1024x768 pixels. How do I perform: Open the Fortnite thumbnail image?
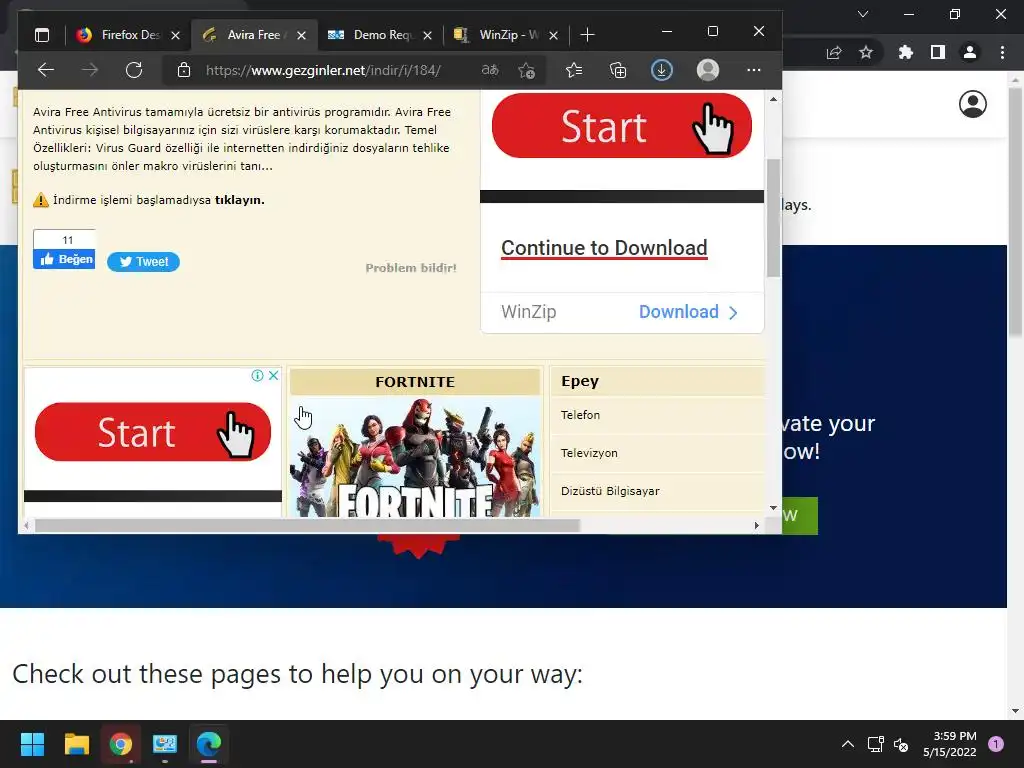click(x=415, y=456)
